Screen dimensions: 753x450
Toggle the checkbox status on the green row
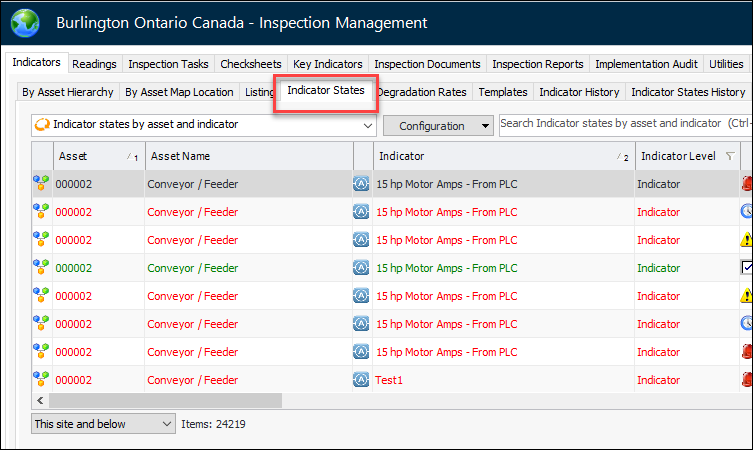tap(746, 268)
